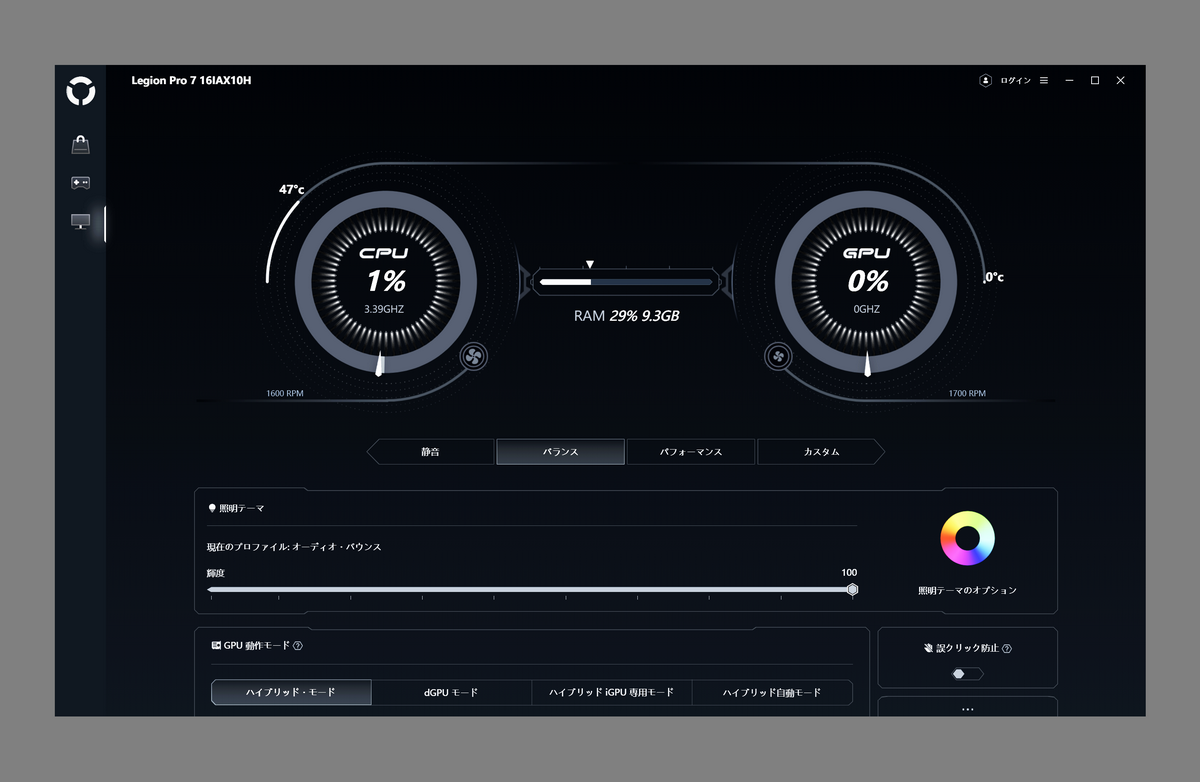1200x782 pixels.
Task: Click the ログイン link
Action: coord(1015,81)
